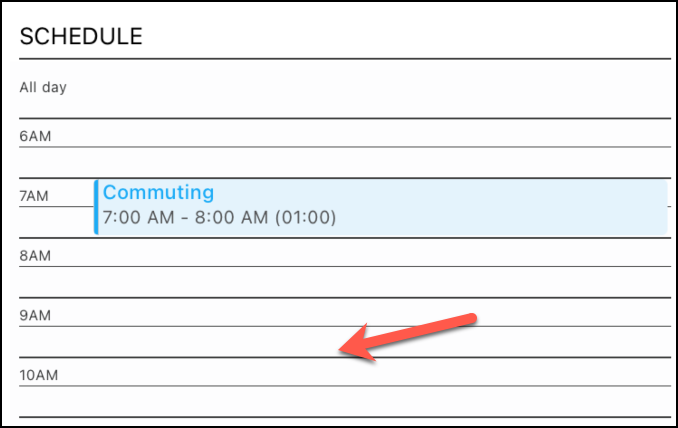The image size is (678, 428).
Task: Click the blue left edge of Commuting event
Action: 96,208
